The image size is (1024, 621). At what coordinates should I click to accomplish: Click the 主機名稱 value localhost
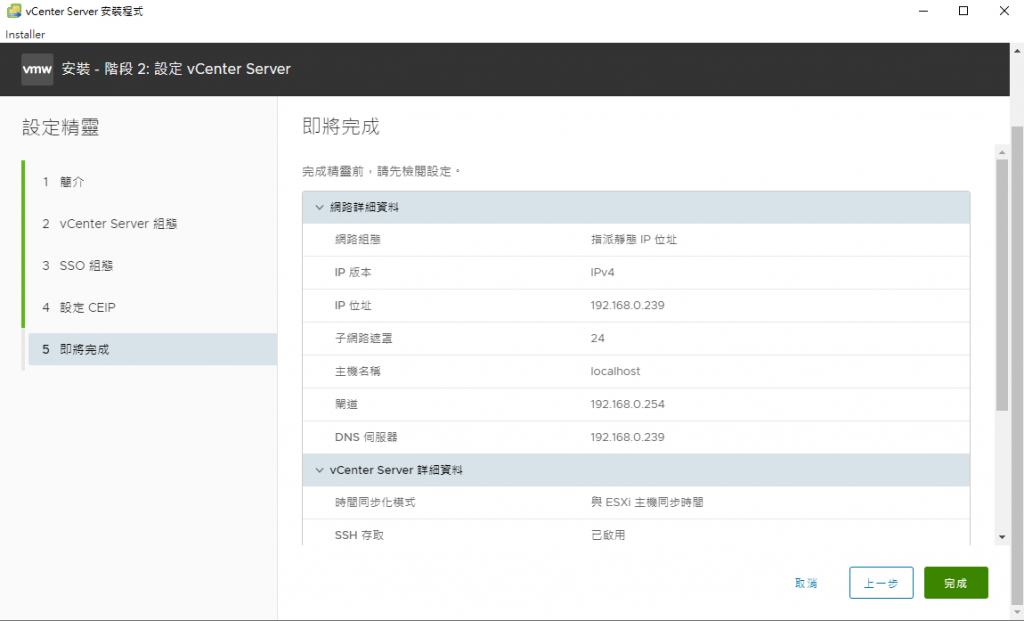pyautogui.click(x=615, y=372)
